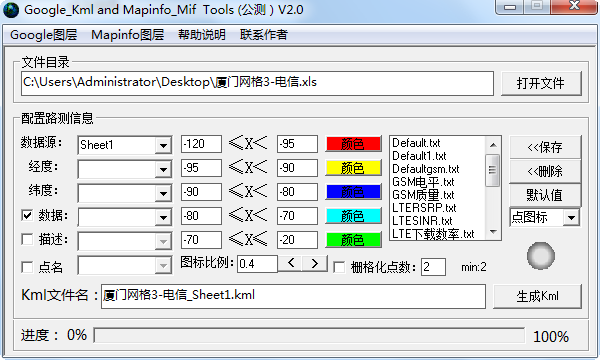Expand the 纬度 dropdown
Image resolution: width=600 pixels, height=360 pixels.
coord(163,193)
